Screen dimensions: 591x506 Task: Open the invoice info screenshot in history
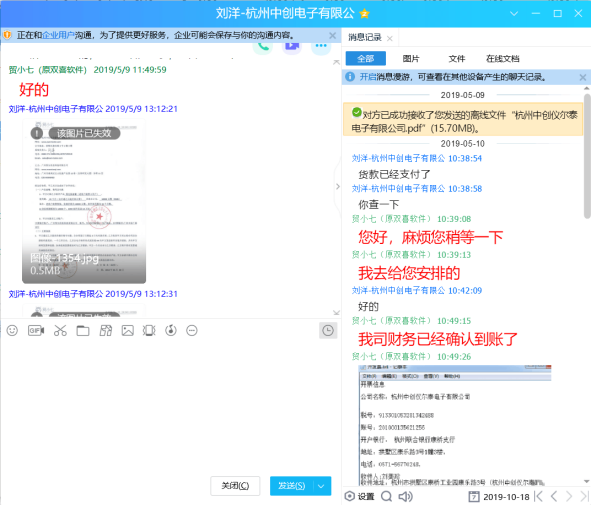455,425
